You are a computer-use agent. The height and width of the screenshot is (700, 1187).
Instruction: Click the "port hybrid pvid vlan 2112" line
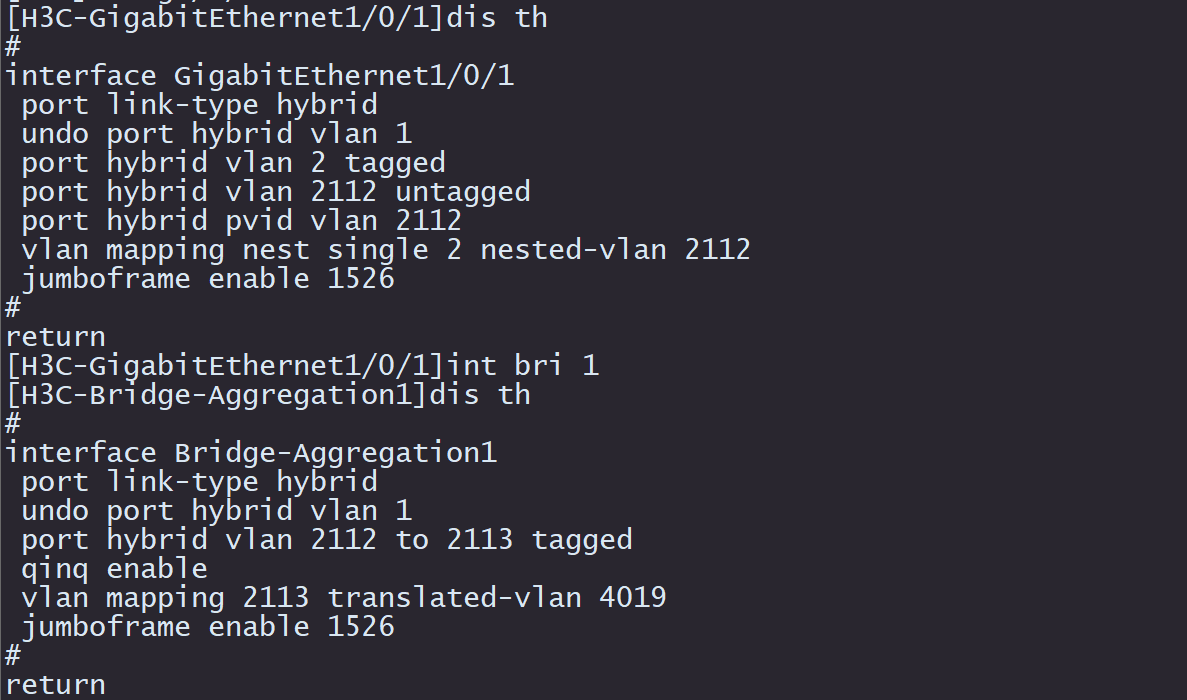click(x=241, y=221)
